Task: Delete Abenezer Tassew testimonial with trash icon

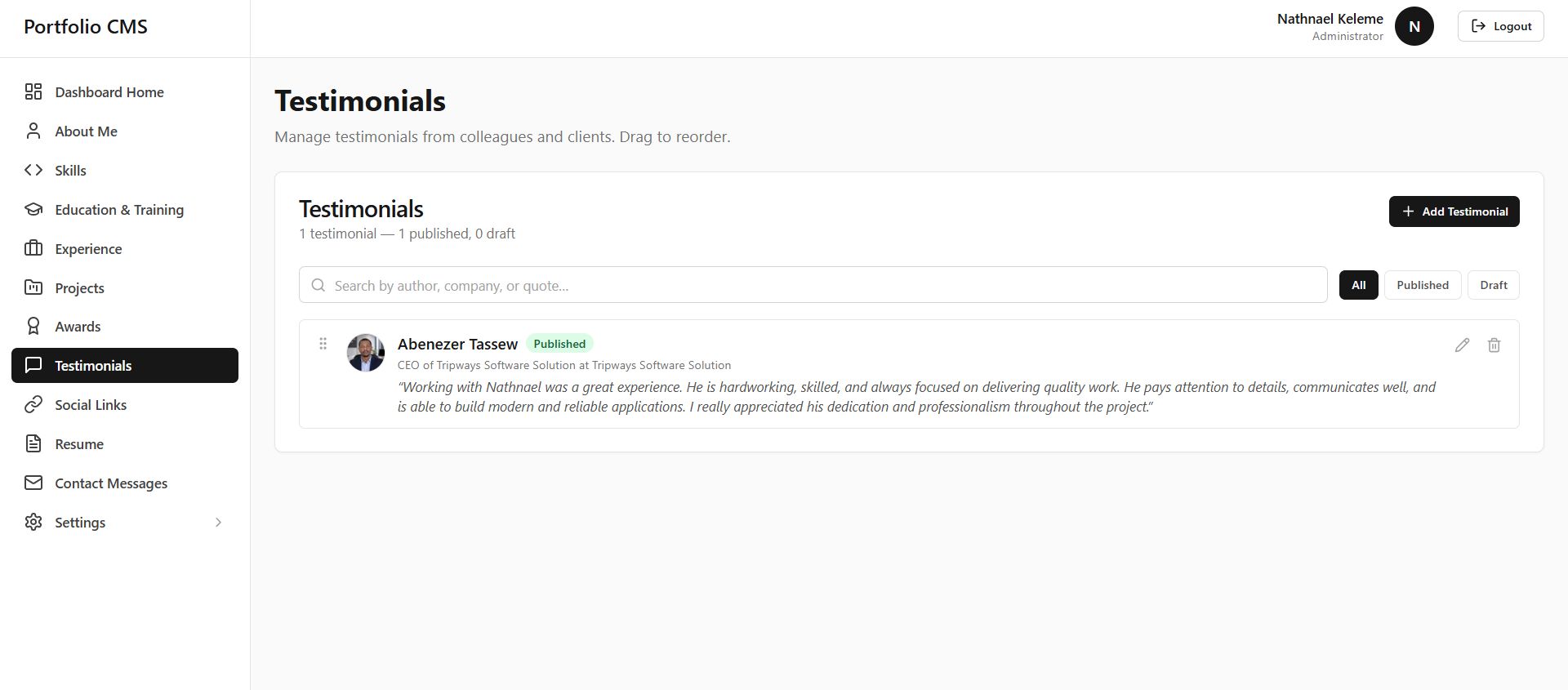Action: [1494, 345]
